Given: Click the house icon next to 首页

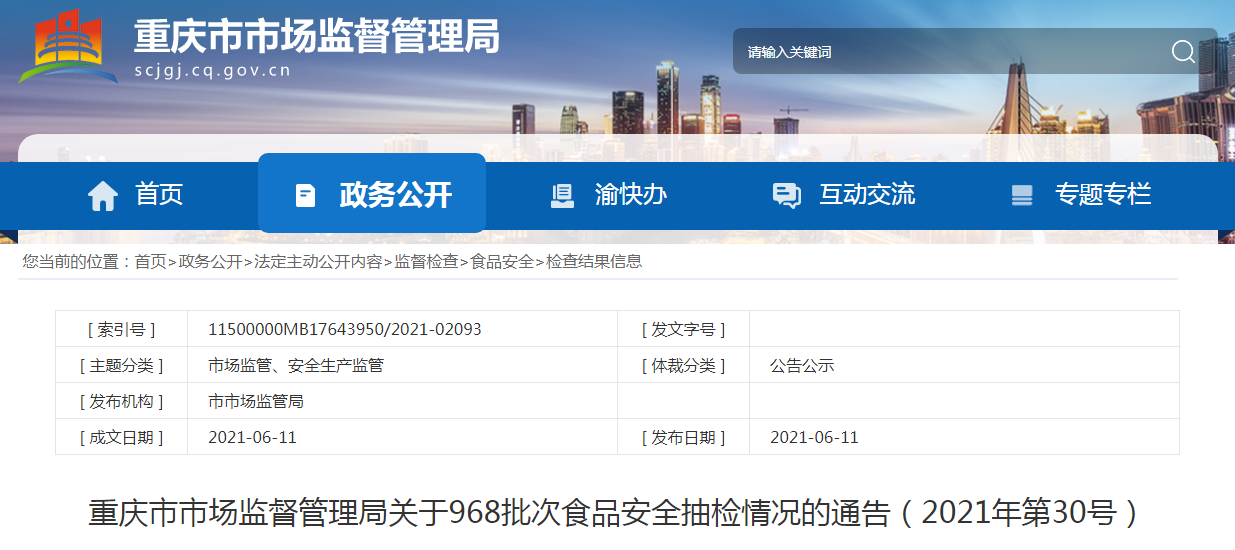Looking at the screenshot, I should (x=103, y=195).
